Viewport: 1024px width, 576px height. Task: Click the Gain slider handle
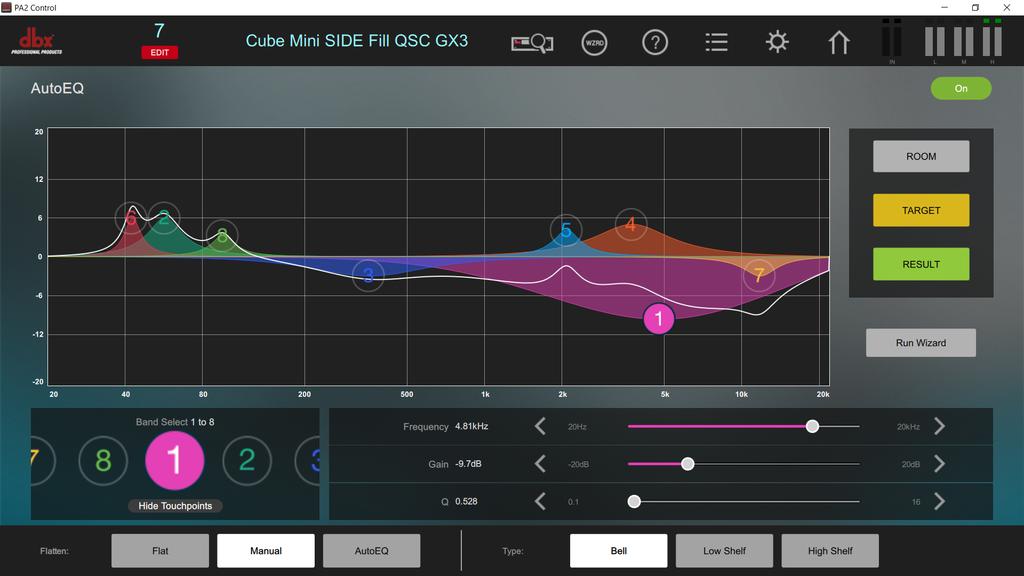click(688, 464)
